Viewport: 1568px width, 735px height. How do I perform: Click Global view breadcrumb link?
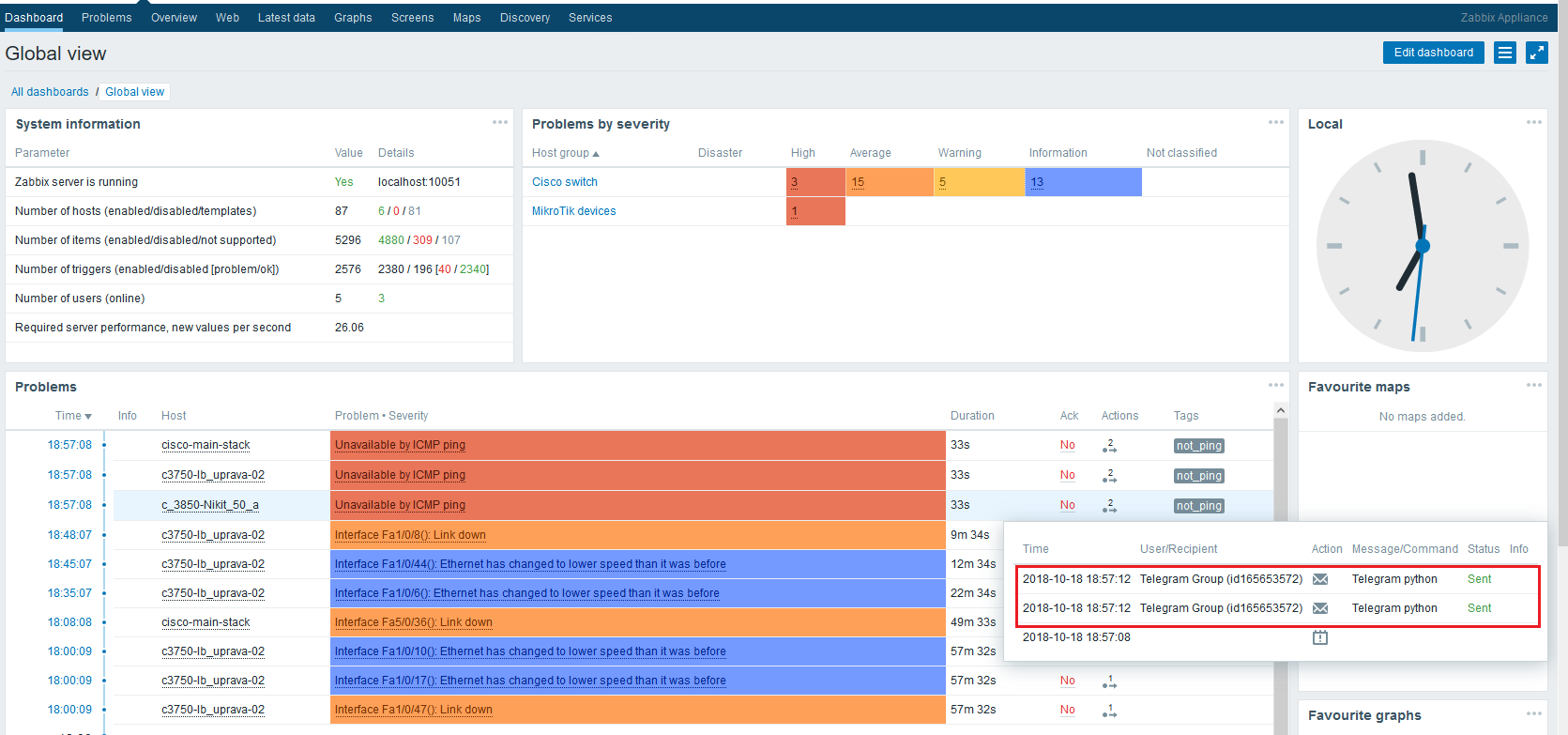click(x=134, y=92)
